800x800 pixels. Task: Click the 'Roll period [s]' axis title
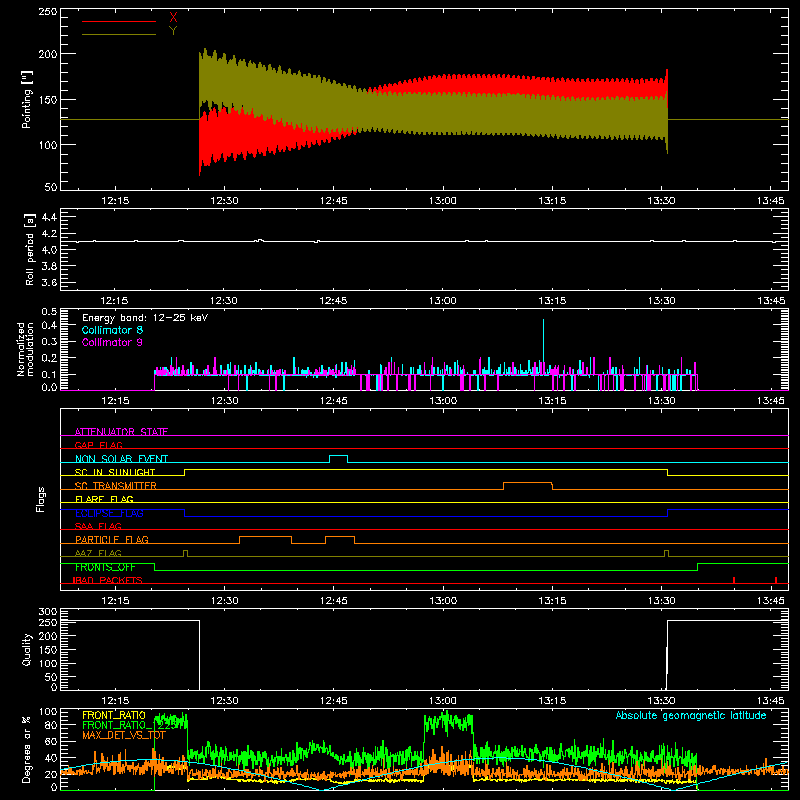pos(30,249)
